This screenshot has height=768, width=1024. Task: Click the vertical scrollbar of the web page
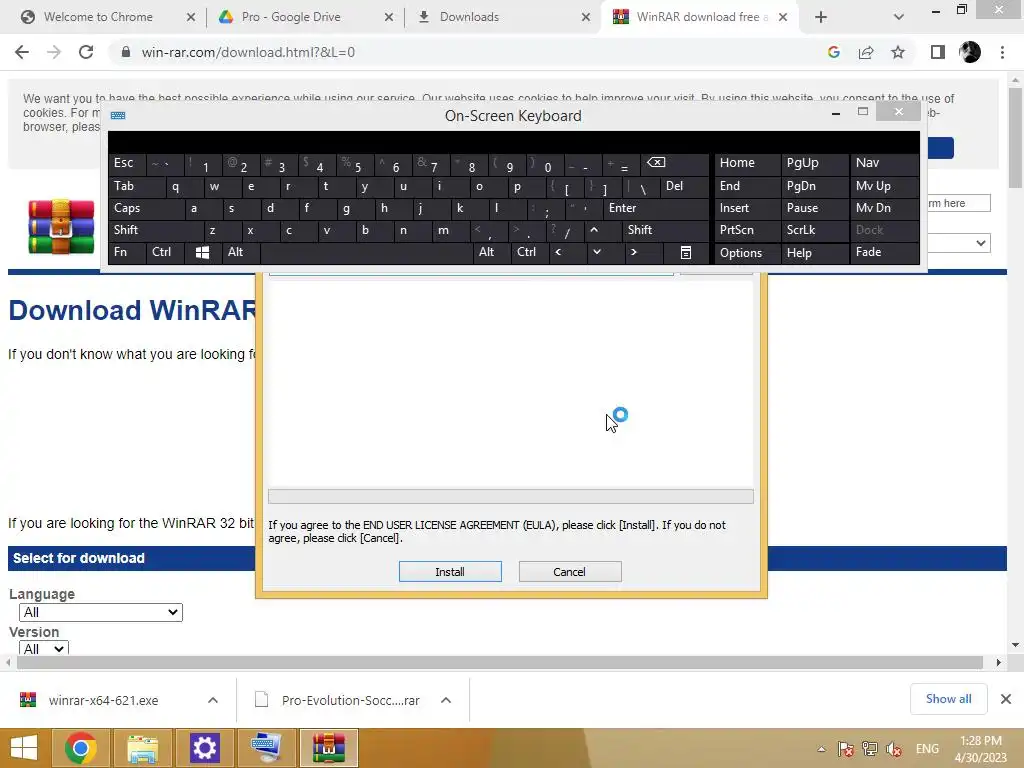tap(1015, 137)
